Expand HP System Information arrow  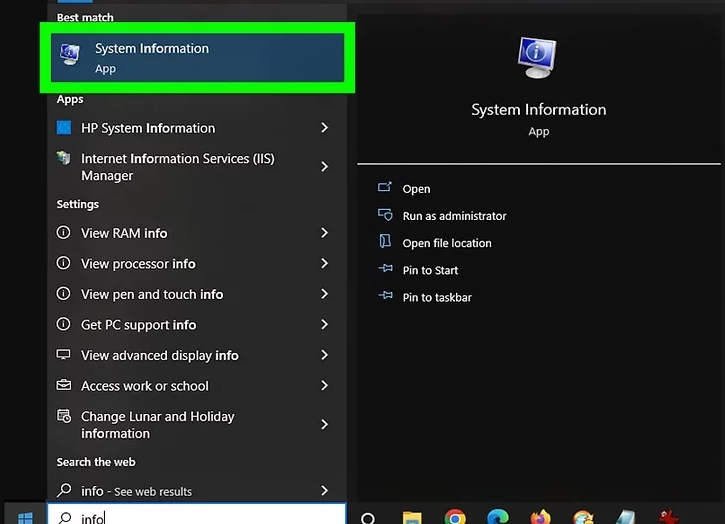(325, 128)
